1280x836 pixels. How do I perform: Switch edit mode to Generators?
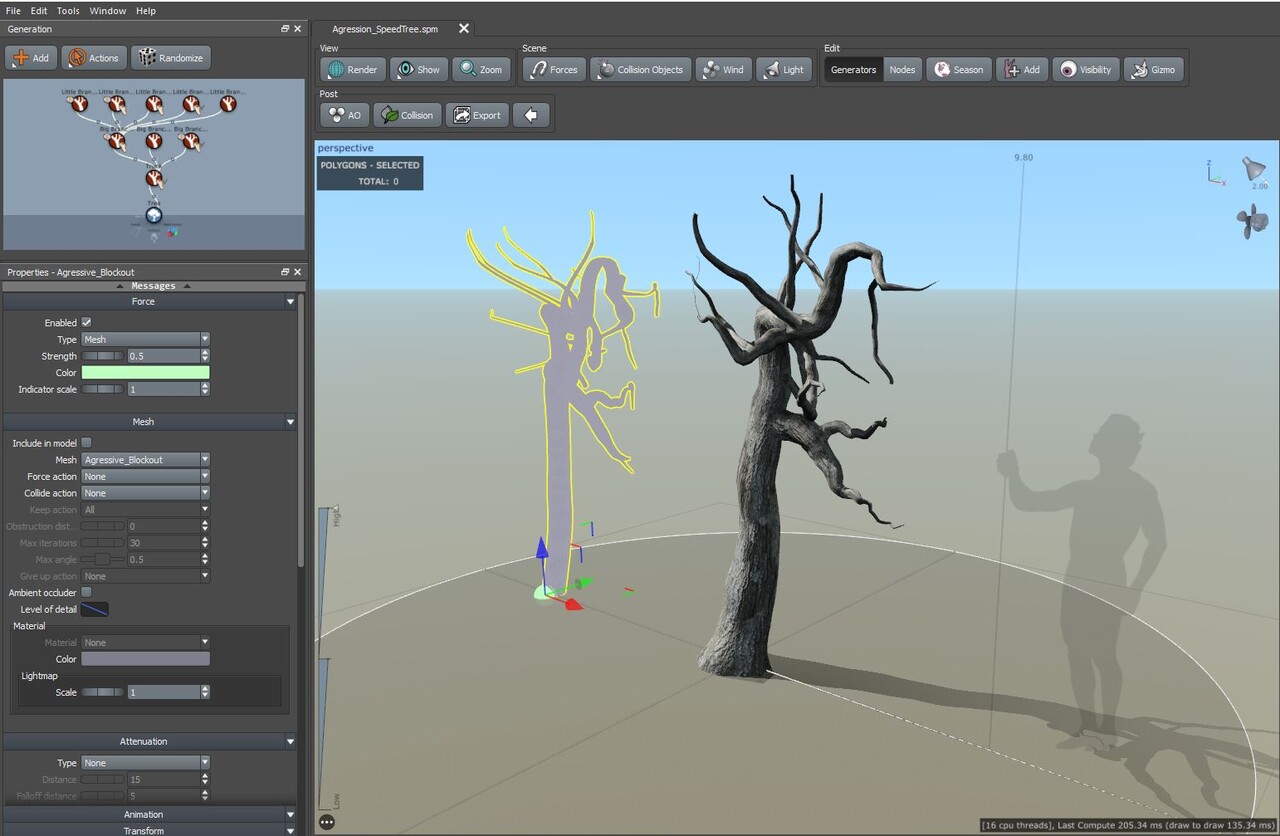point(853,70)
